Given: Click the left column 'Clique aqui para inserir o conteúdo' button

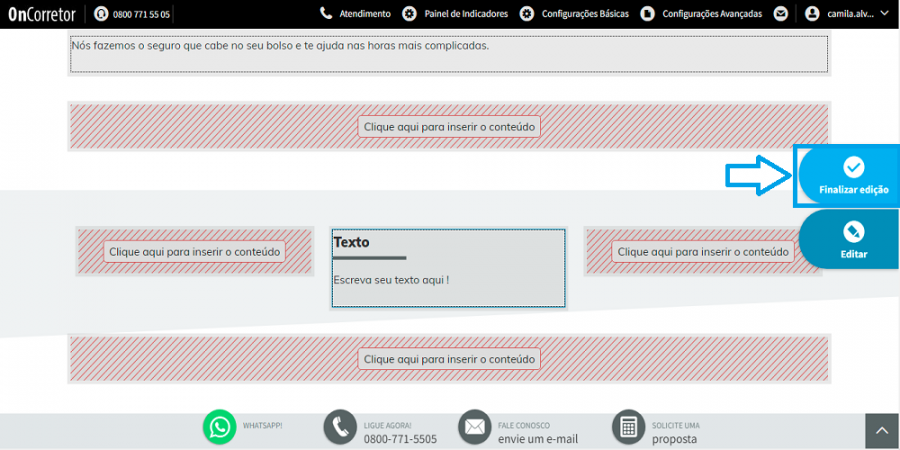Looking at the screenshot, I should [195, 251].
